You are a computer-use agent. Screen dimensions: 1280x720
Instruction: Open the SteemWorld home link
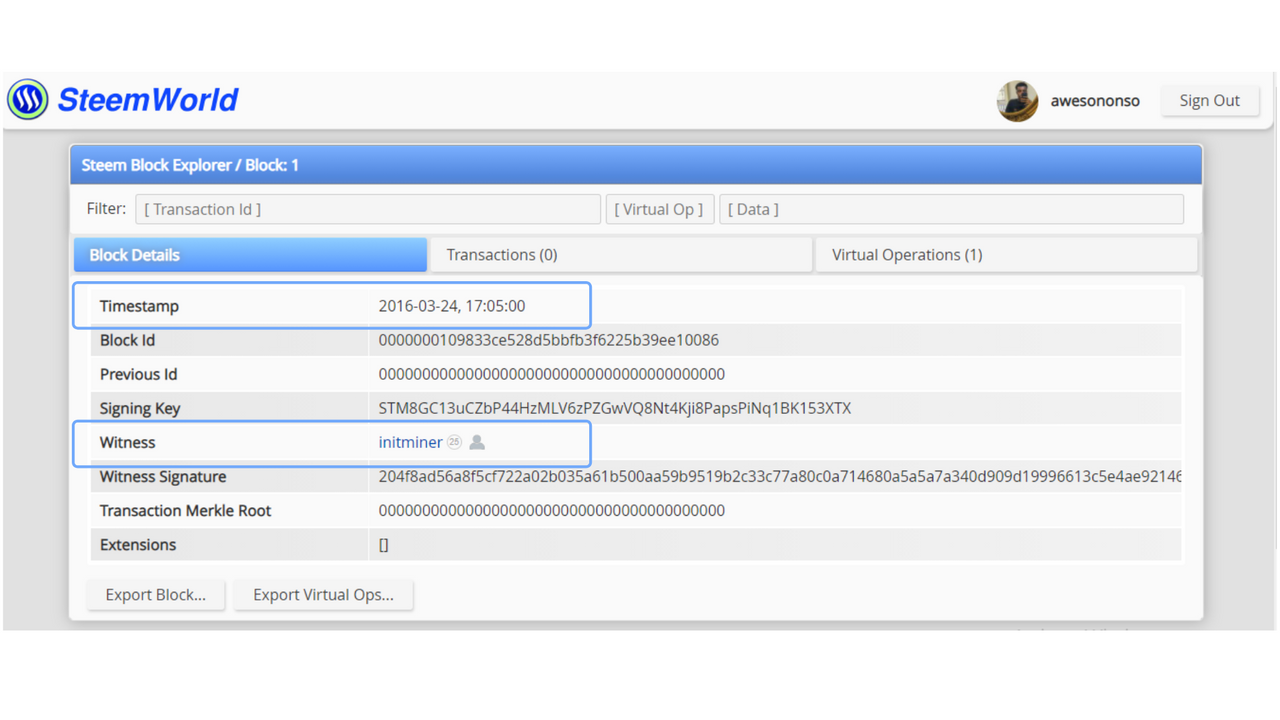pyautogui.click(x=148, y=100)
